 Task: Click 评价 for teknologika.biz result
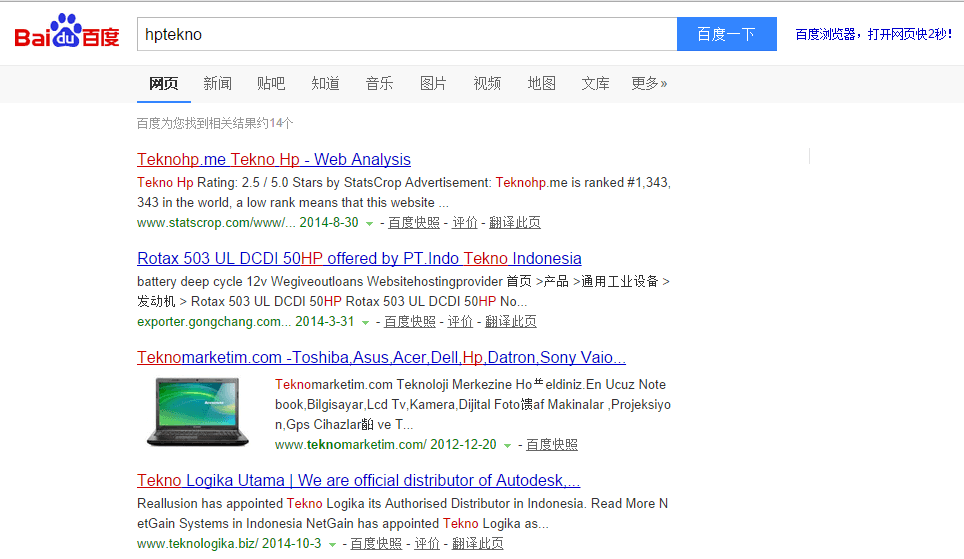click(427, 544)
